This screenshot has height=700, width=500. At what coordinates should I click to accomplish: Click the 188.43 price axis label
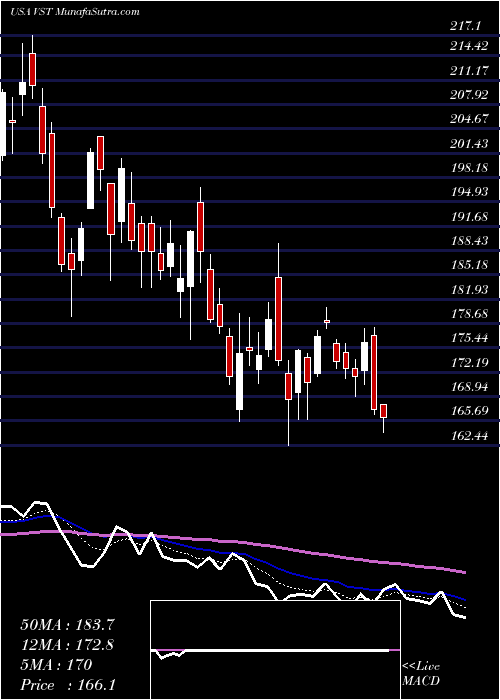pos(469,241)
